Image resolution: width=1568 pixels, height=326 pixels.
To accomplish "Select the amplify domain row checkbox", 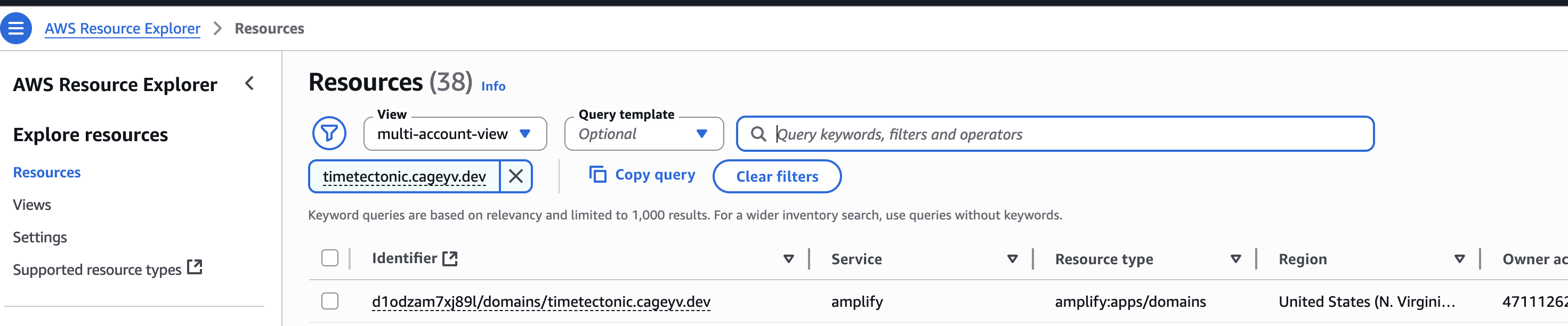I will [x=330, y=301].
